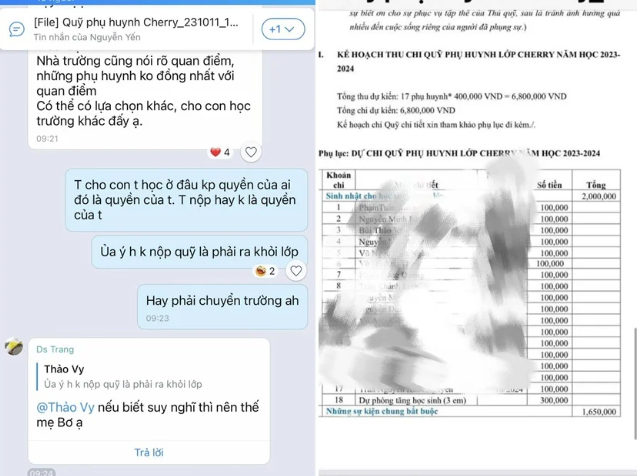View the 4 red heart reactions
Viewport: 638px width, 476px height.
click(x=220, y=152)
